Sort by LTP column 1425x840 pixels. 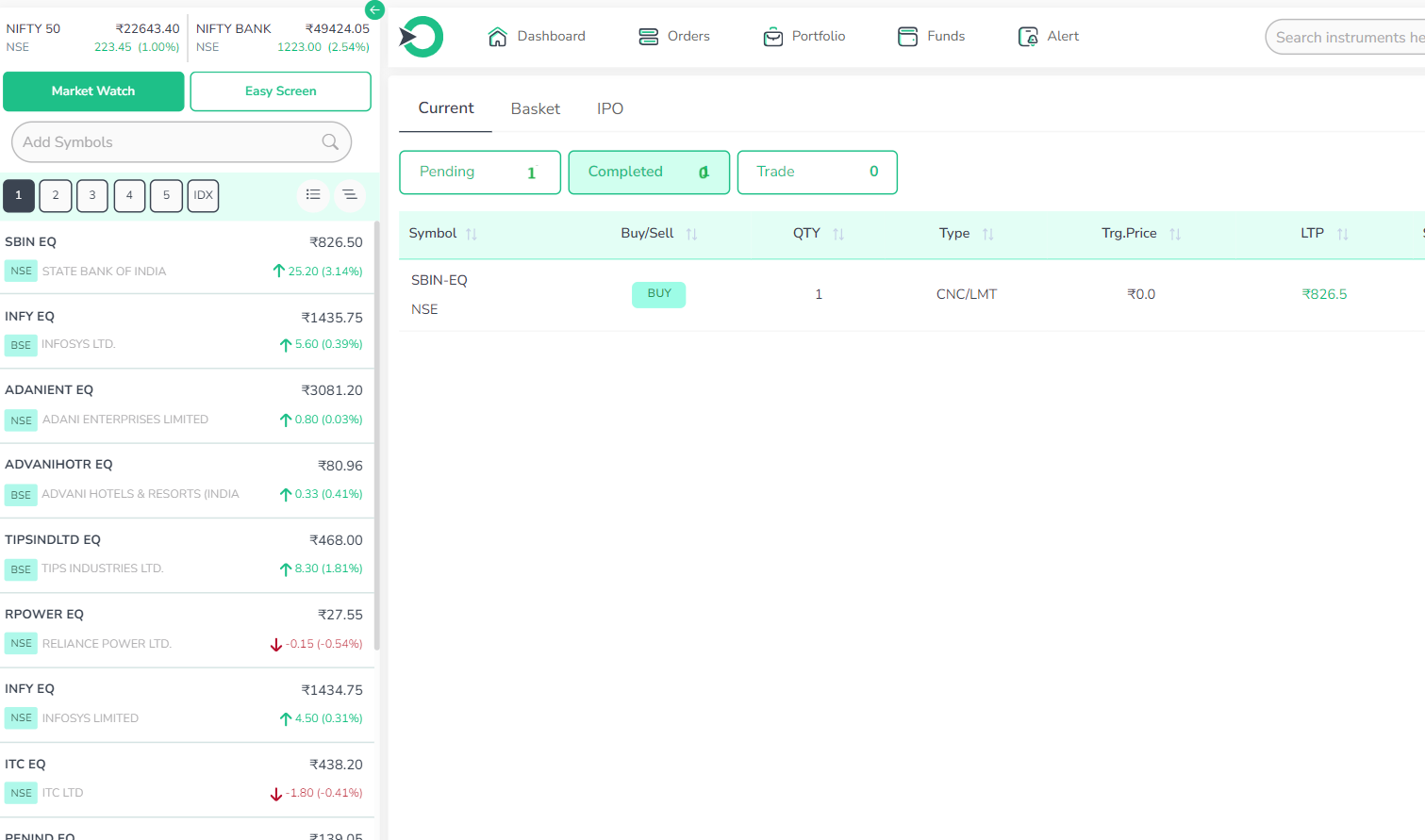(1325, 234)
